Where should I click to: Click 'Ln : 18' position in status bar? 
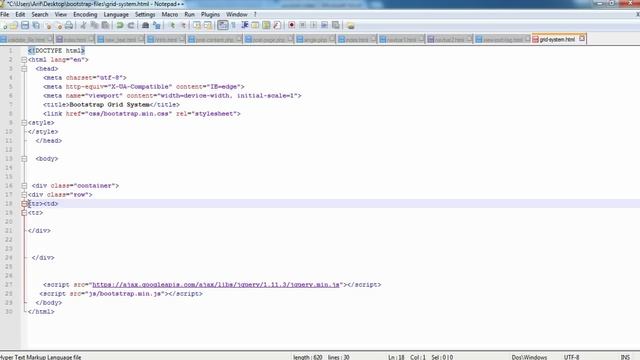coord(396,357)
